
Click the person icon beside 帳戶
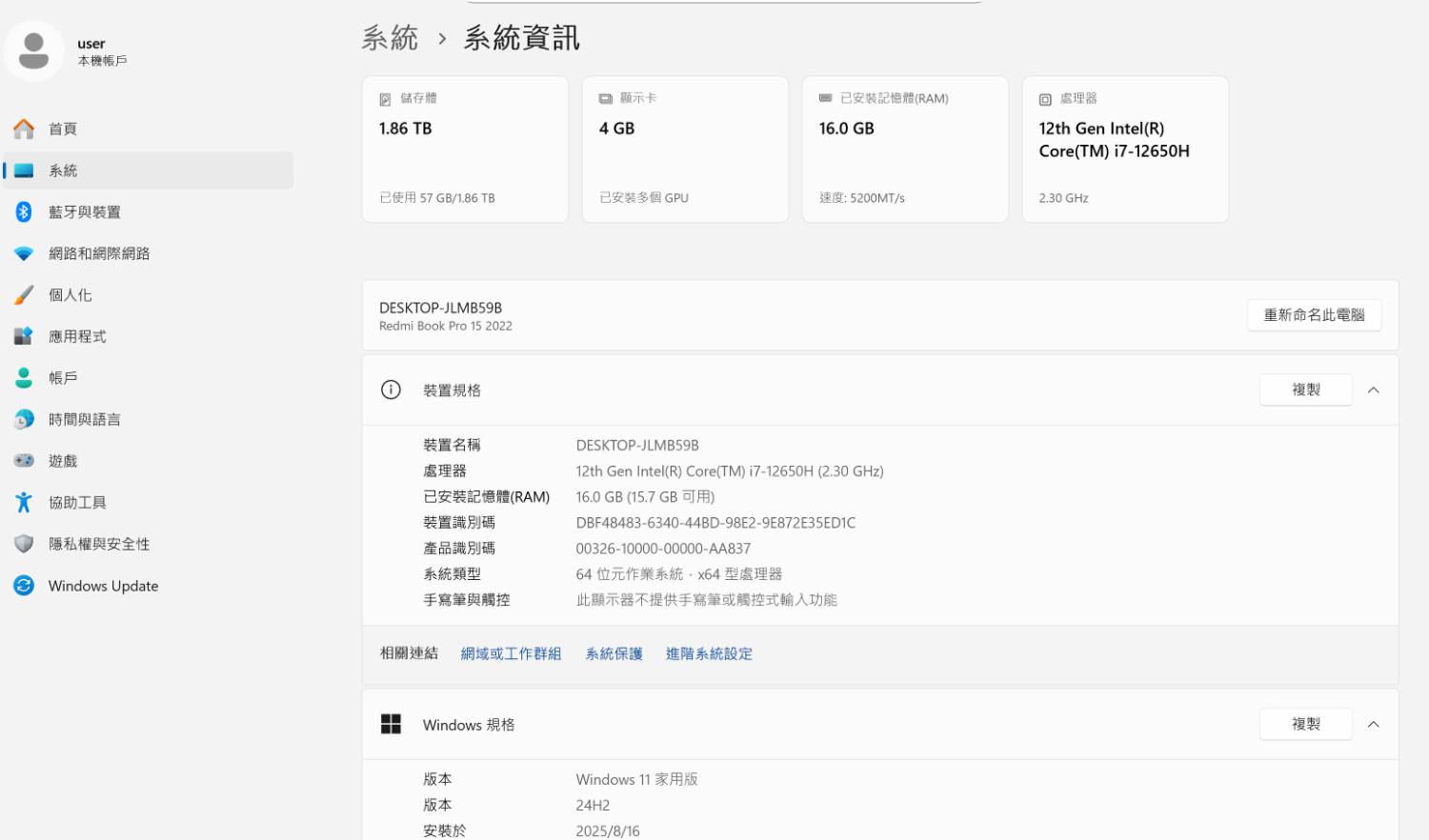[24, 377]
